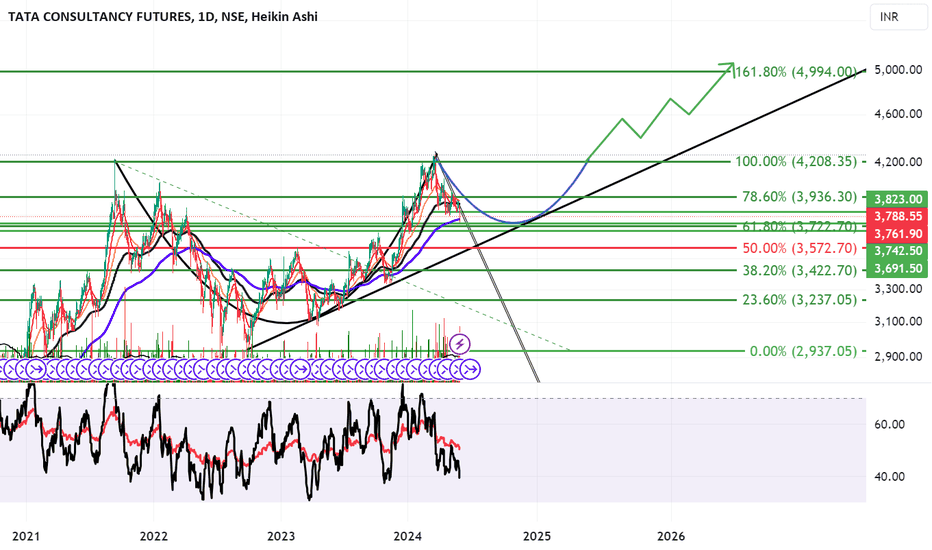
Task: Click the 3,761.90 red price tag
Action: pos(898,234)
